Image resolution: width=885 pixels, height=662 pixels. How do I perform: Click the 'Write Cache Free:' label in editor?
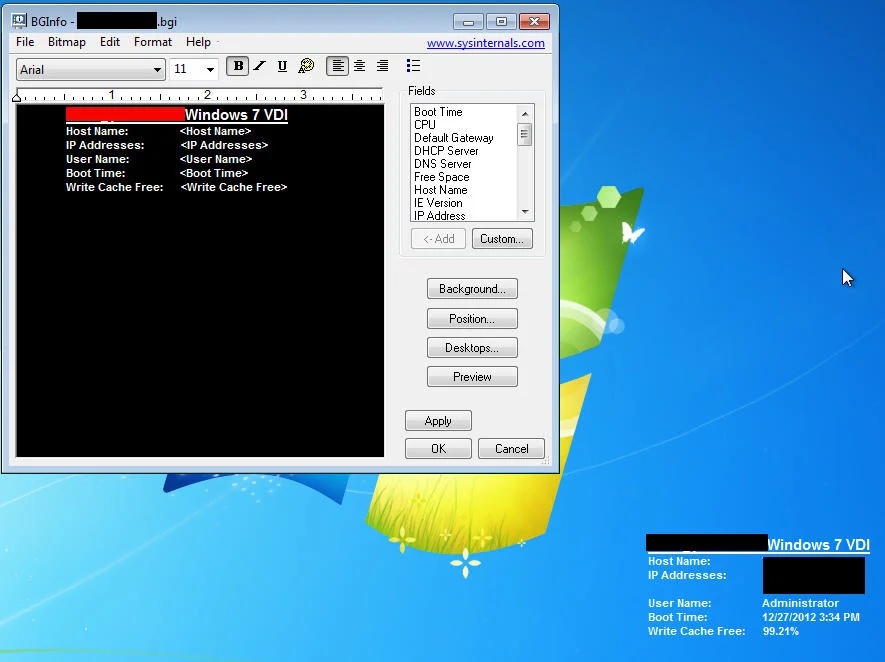coord(115,187)
